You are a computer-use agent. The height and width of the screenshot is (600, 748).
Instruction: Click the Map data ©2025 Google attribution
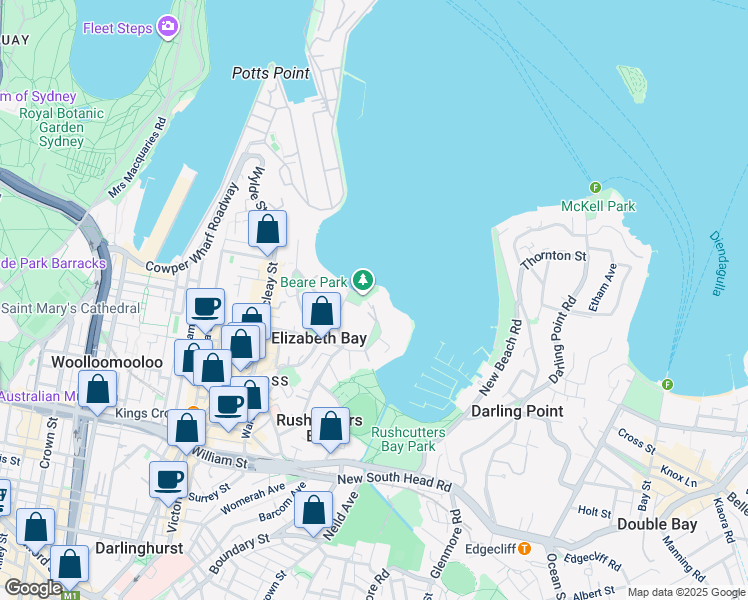[686, 592]
